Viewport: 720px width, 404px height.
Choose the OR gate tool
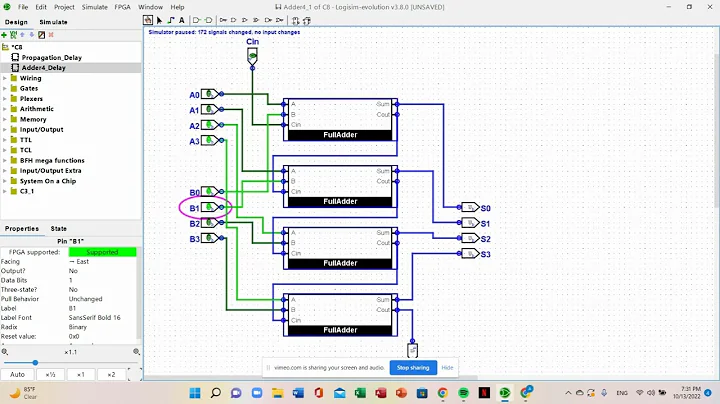(x=245, y=20)
